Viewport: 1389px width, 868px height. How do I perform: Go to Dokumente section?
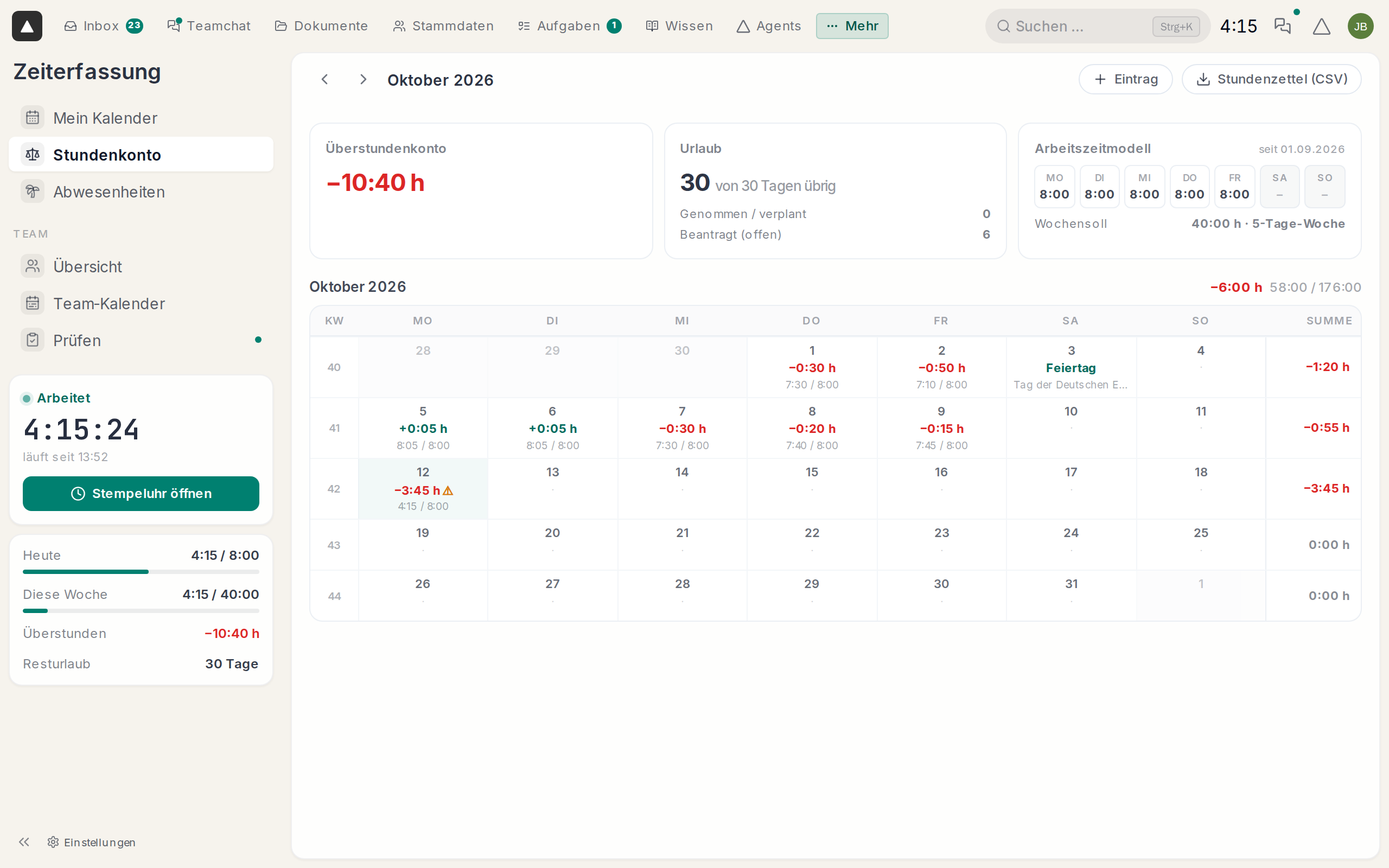pos(321,26)
